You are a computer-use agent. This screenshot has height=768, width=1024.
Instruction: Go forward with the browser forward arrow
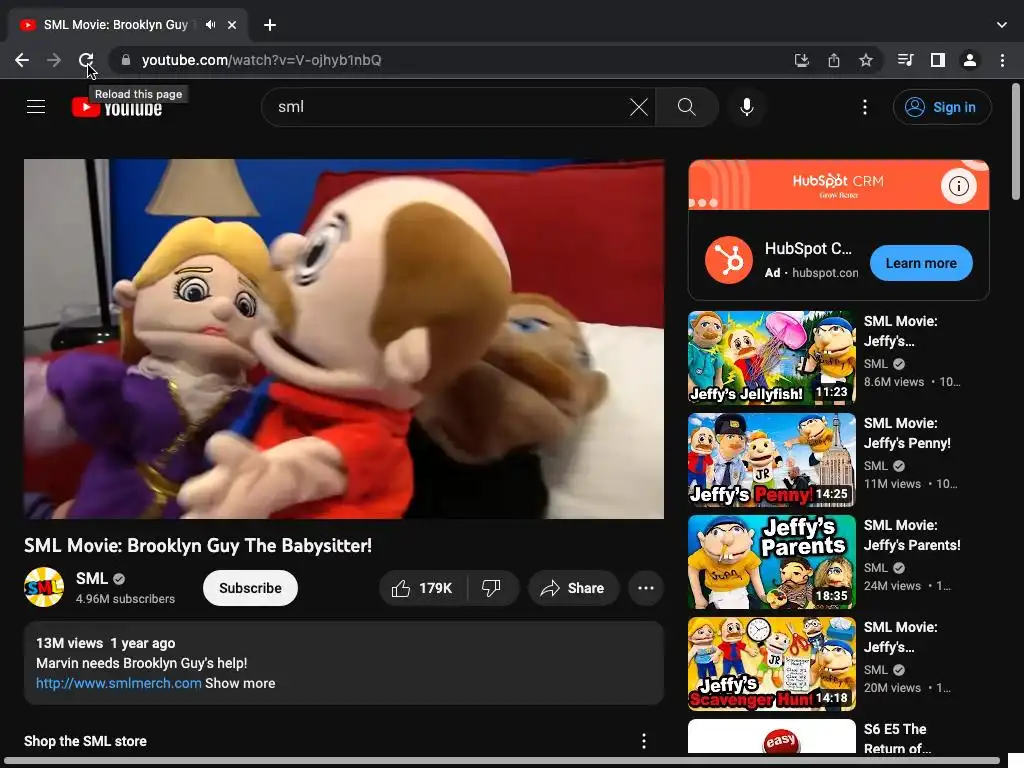pos(54,60)
